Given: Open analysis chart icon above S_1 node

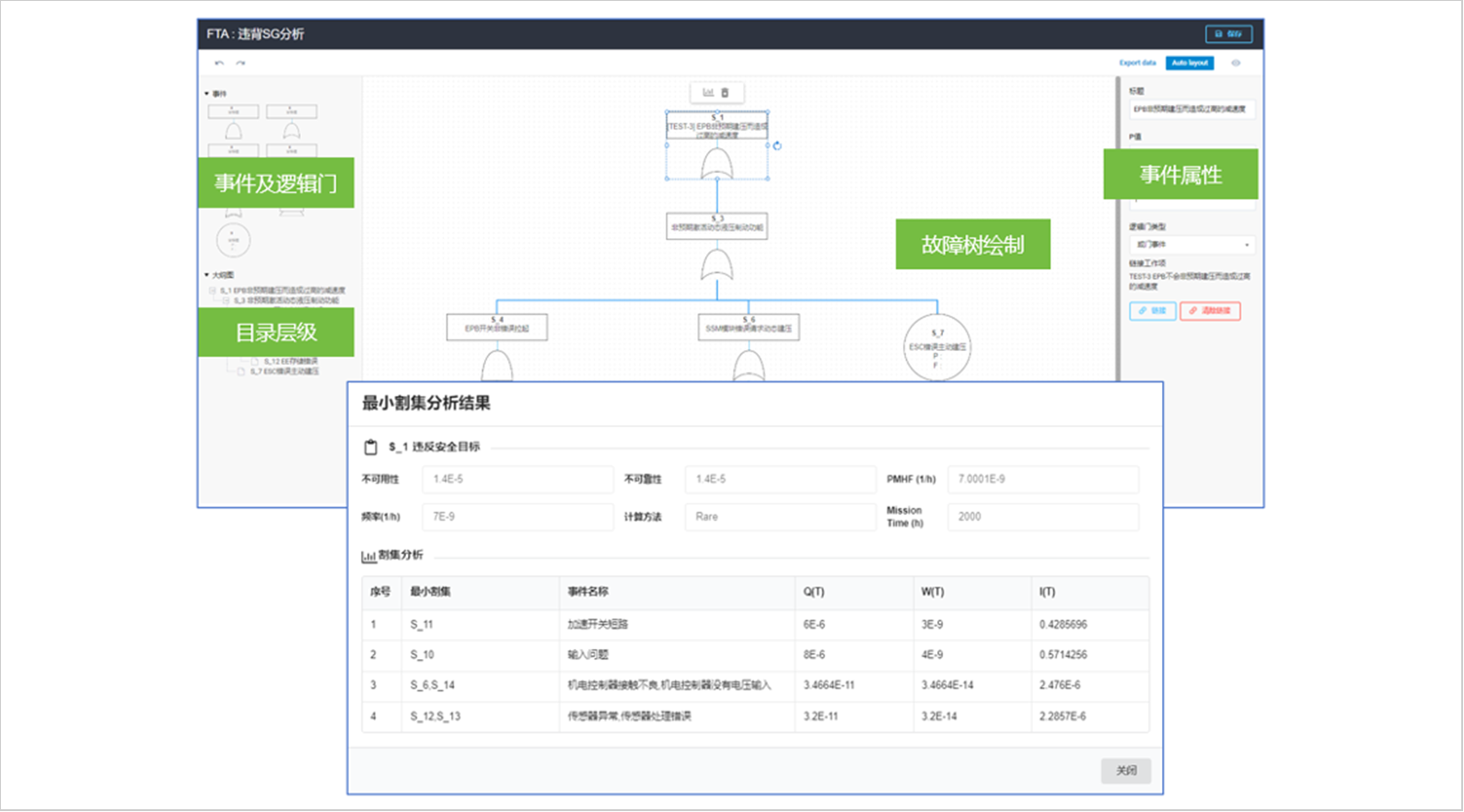Looking at the screenshot, I should tap(708, 92).
